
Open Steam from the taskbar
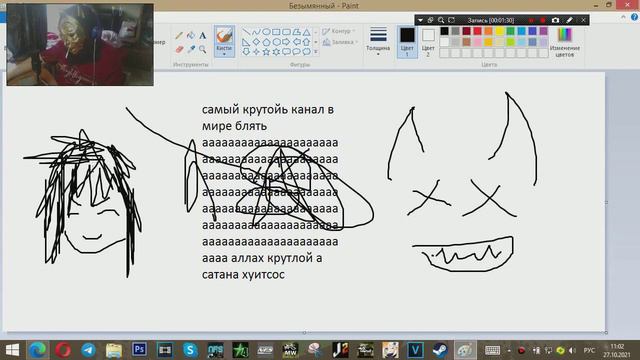coord(440,350)
